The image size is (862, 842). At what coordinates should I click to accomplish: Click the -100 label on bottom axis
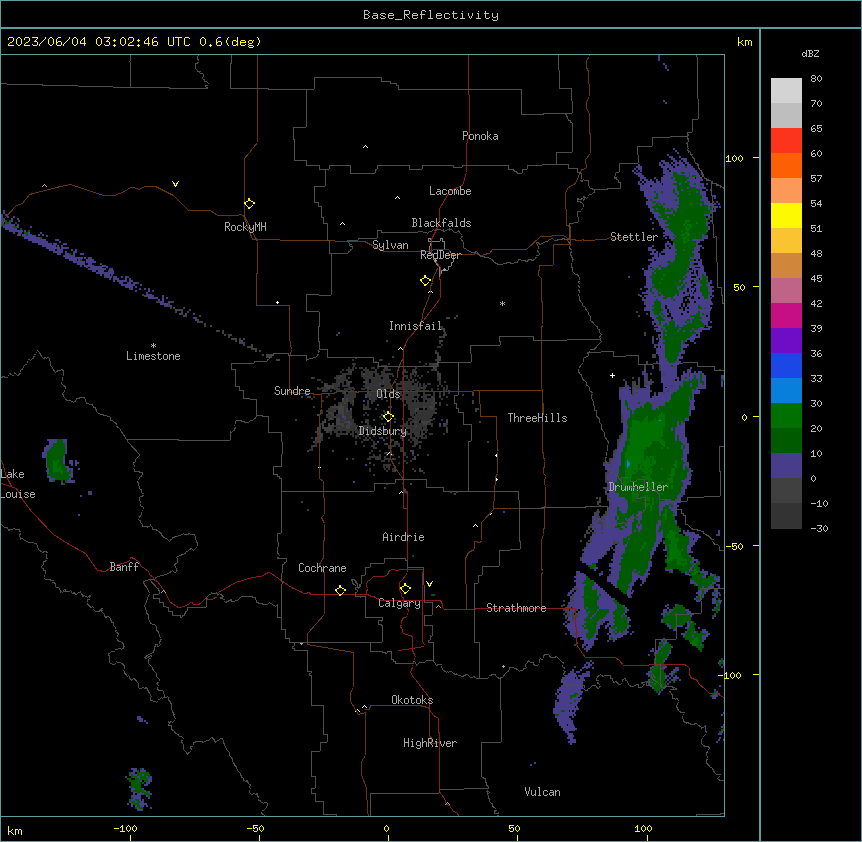click(x=125, y=828)
